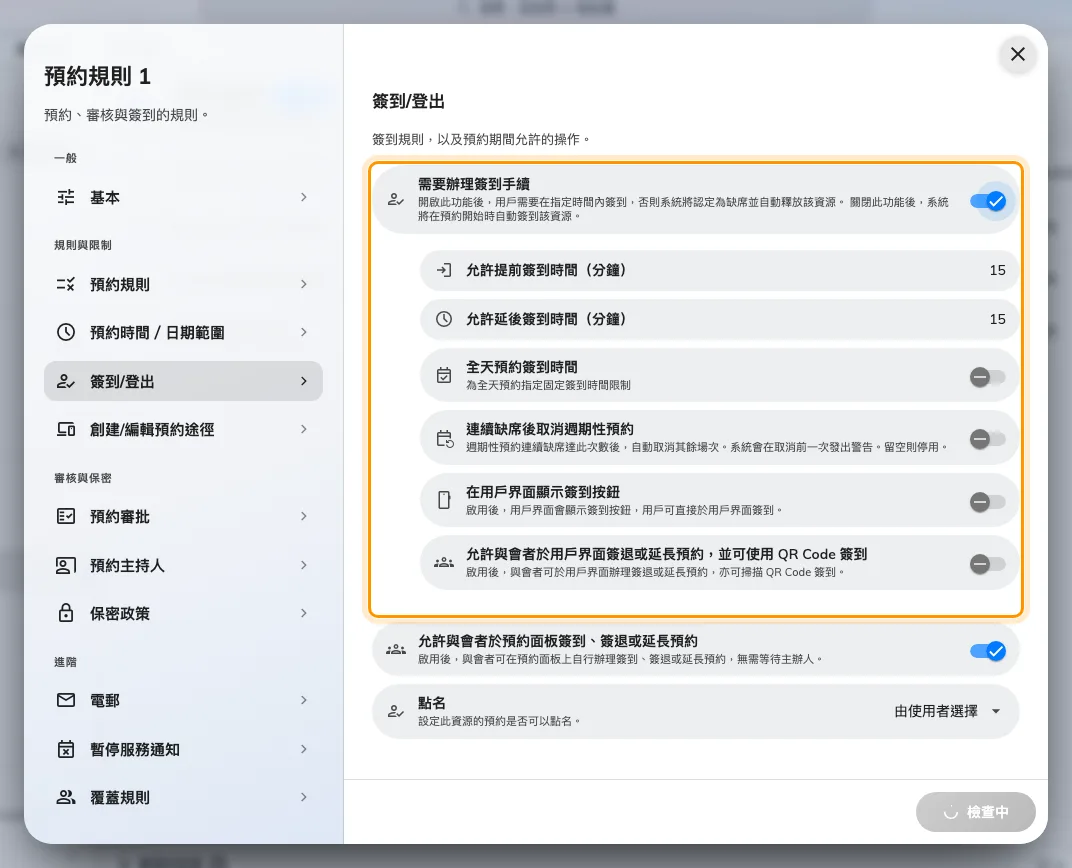Screen dimensions: 1072x868
Task: Click the group icon for 預約面板簽到 row
Action: click(x=396, y=649)
